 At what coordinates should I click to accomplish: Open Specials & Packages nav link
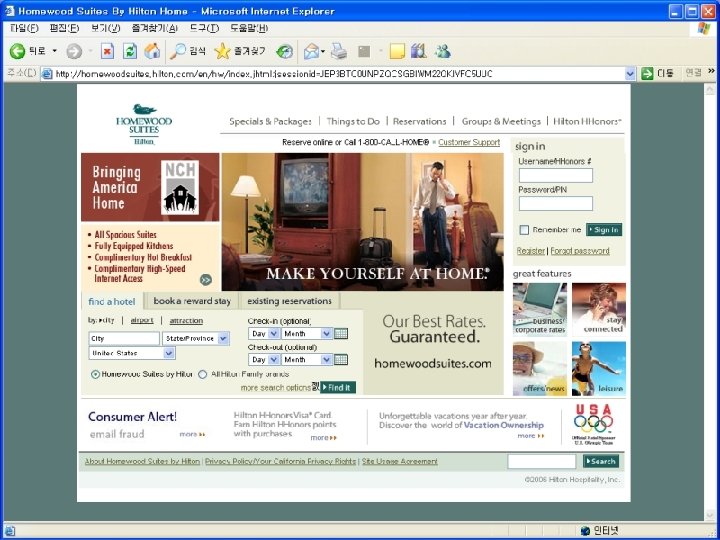270,122
